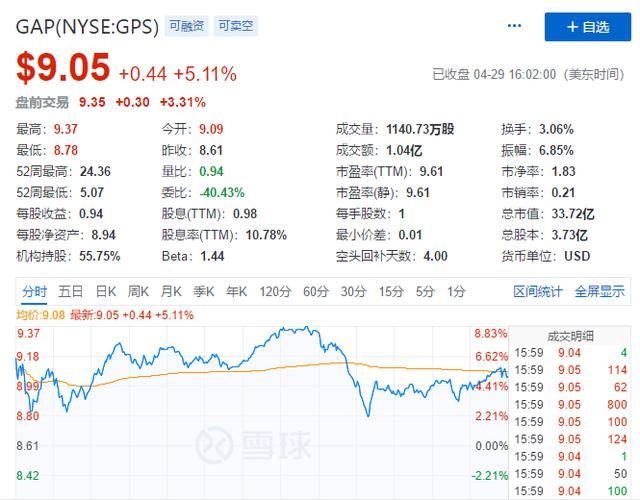This screenshot has width=640, height=500.
Task: Click the 可卖空 tag
Action: pos(236,27)
